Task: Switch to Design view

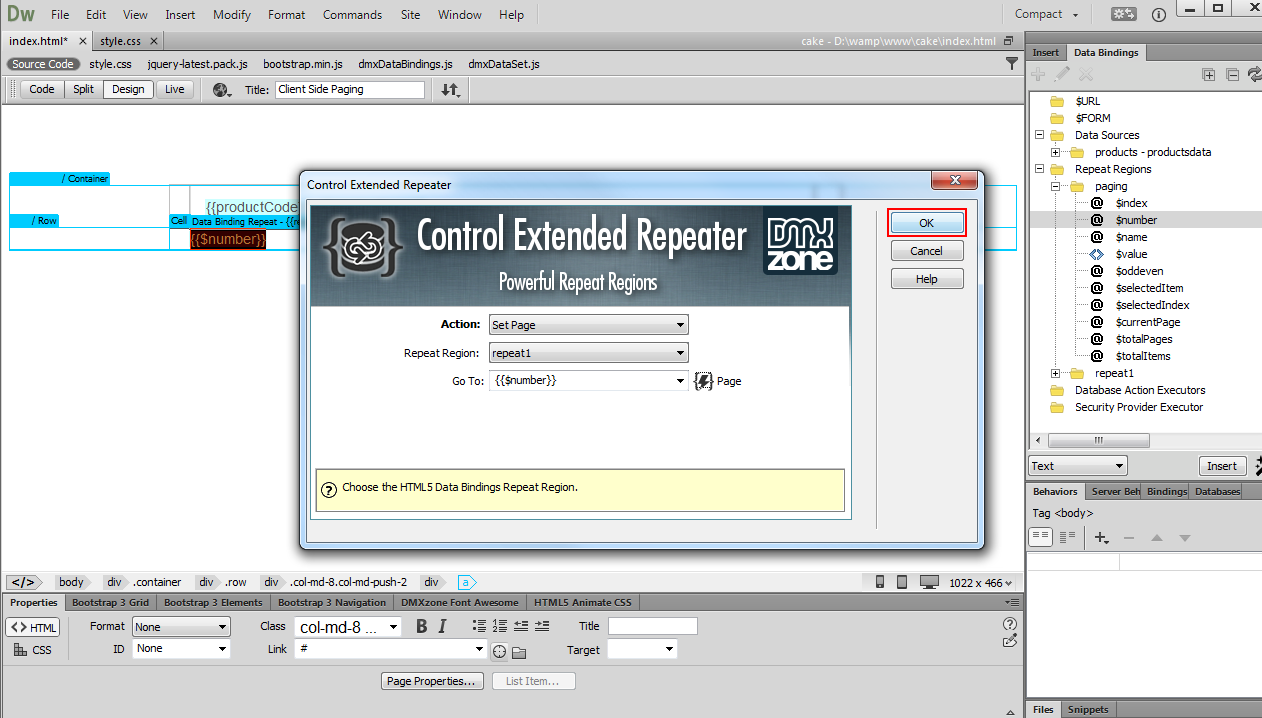Action: [128, 89]
